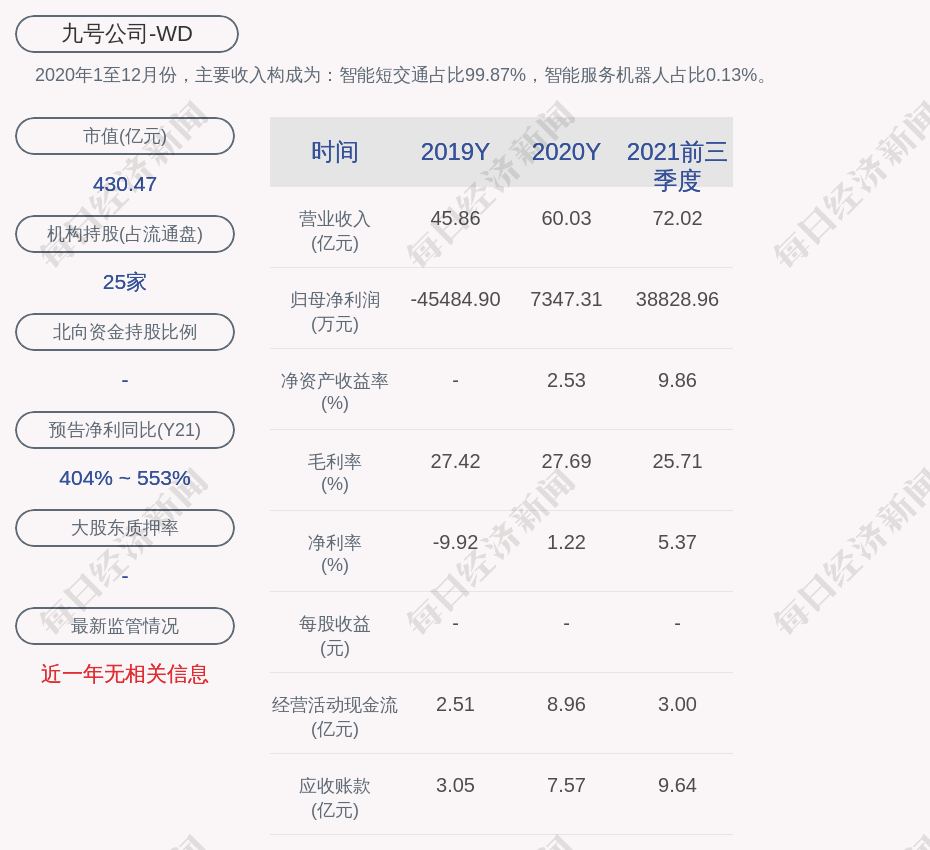Select the 应收账款(亿元) row label
Screen dimensions: 930x850
(335, 797)
